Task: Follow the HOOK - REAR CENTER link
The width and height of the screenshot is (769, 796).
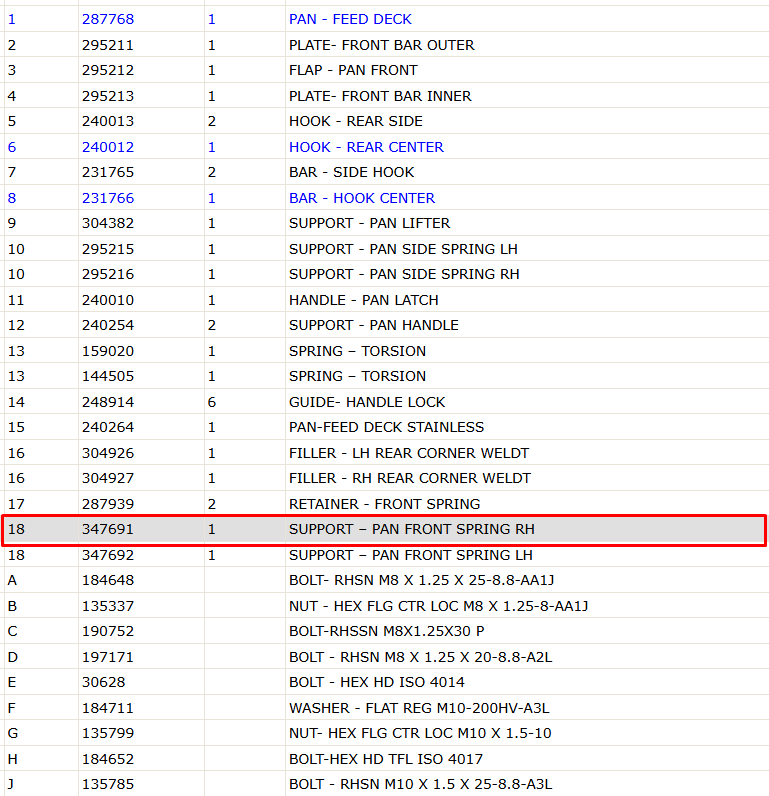Action: coord(366,147)
